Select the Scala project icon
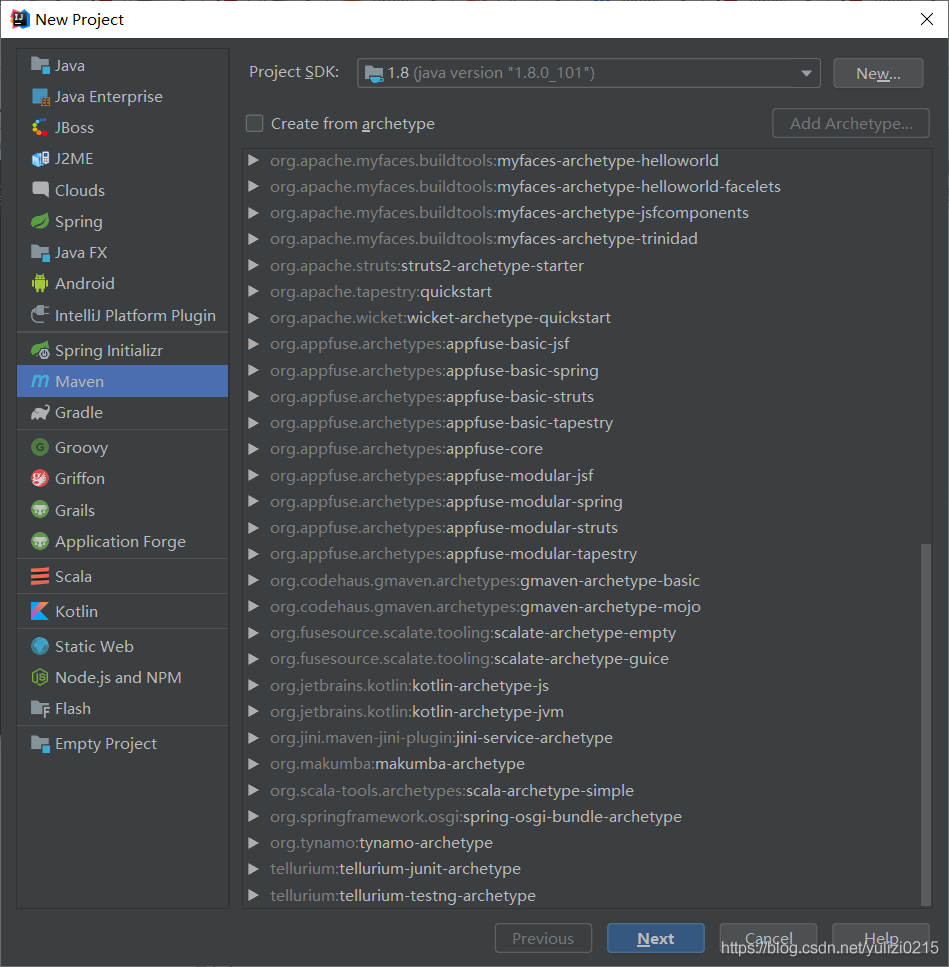The height and width of the screenshot is (967, 949). [41, 575]
